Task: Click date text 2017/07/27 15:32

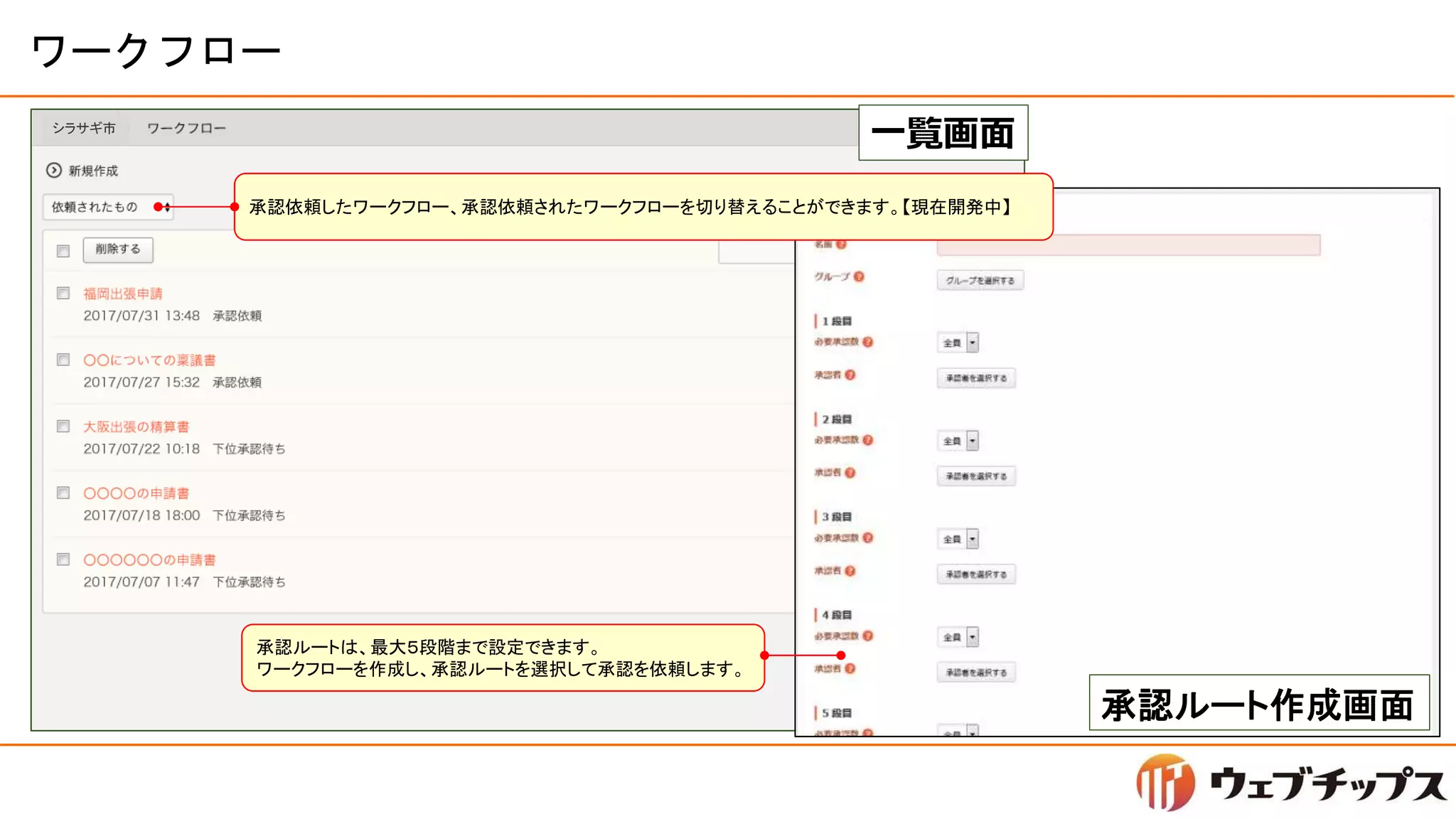Action: coord(141,382)
